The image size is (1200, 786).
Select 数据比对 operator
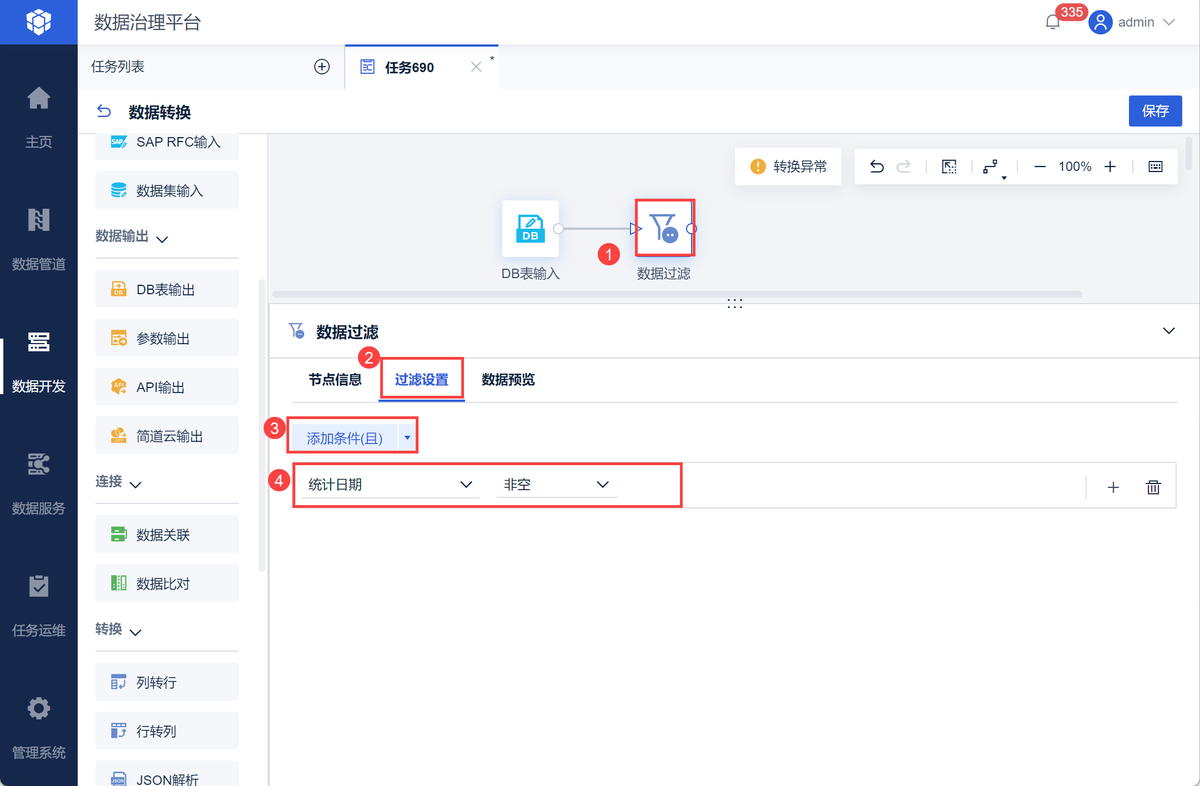(167, 583)
